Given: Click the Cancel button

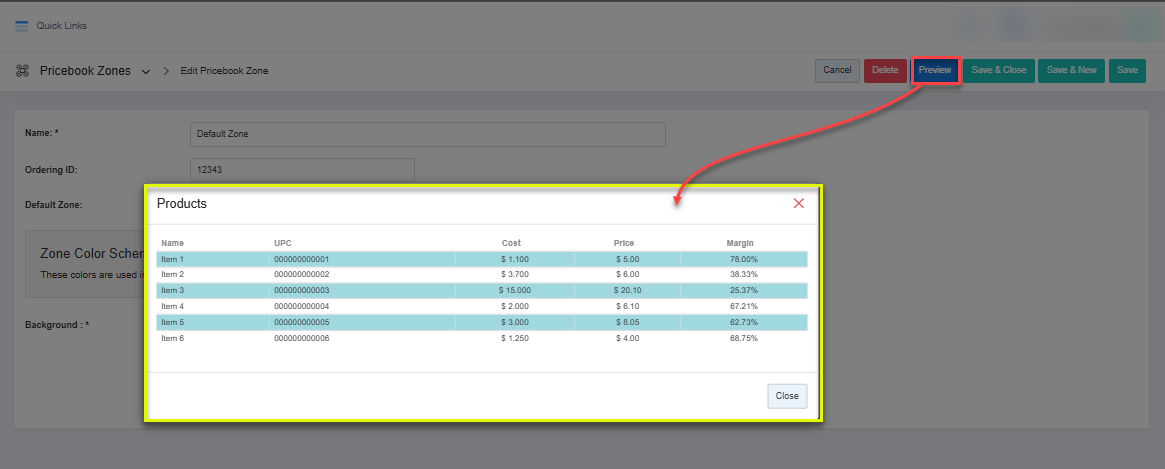Looking at the screenshot, I should tap(837, 70).
